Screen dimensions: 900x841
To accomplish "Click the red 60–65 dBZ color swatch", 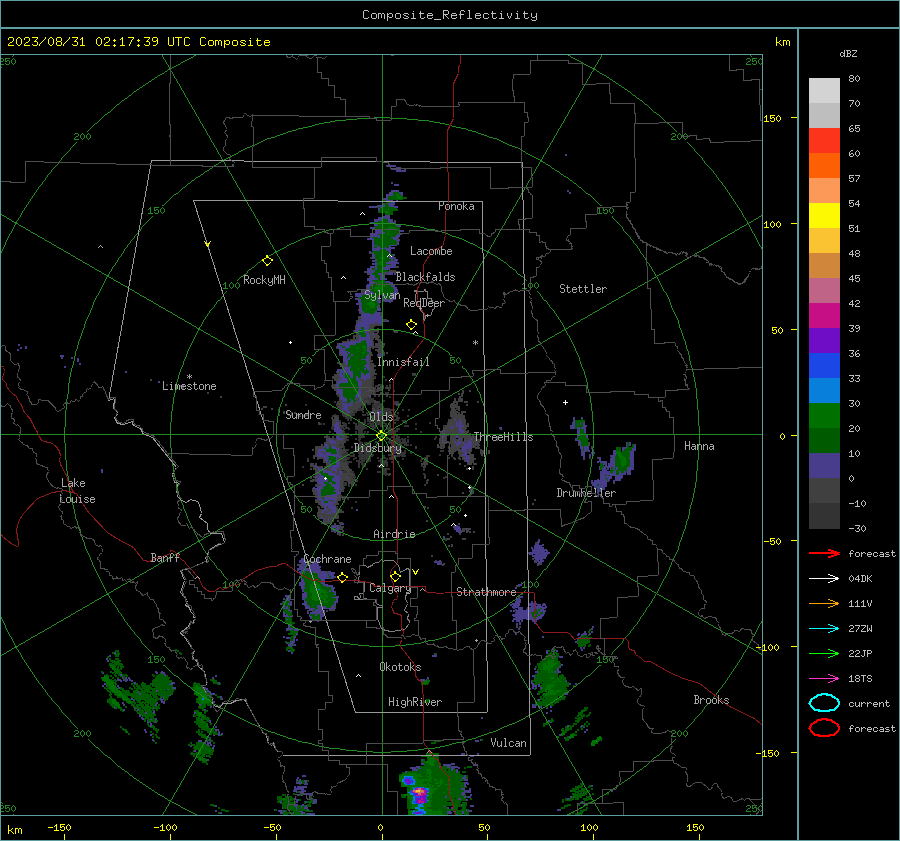I will [x=824, y=141].
